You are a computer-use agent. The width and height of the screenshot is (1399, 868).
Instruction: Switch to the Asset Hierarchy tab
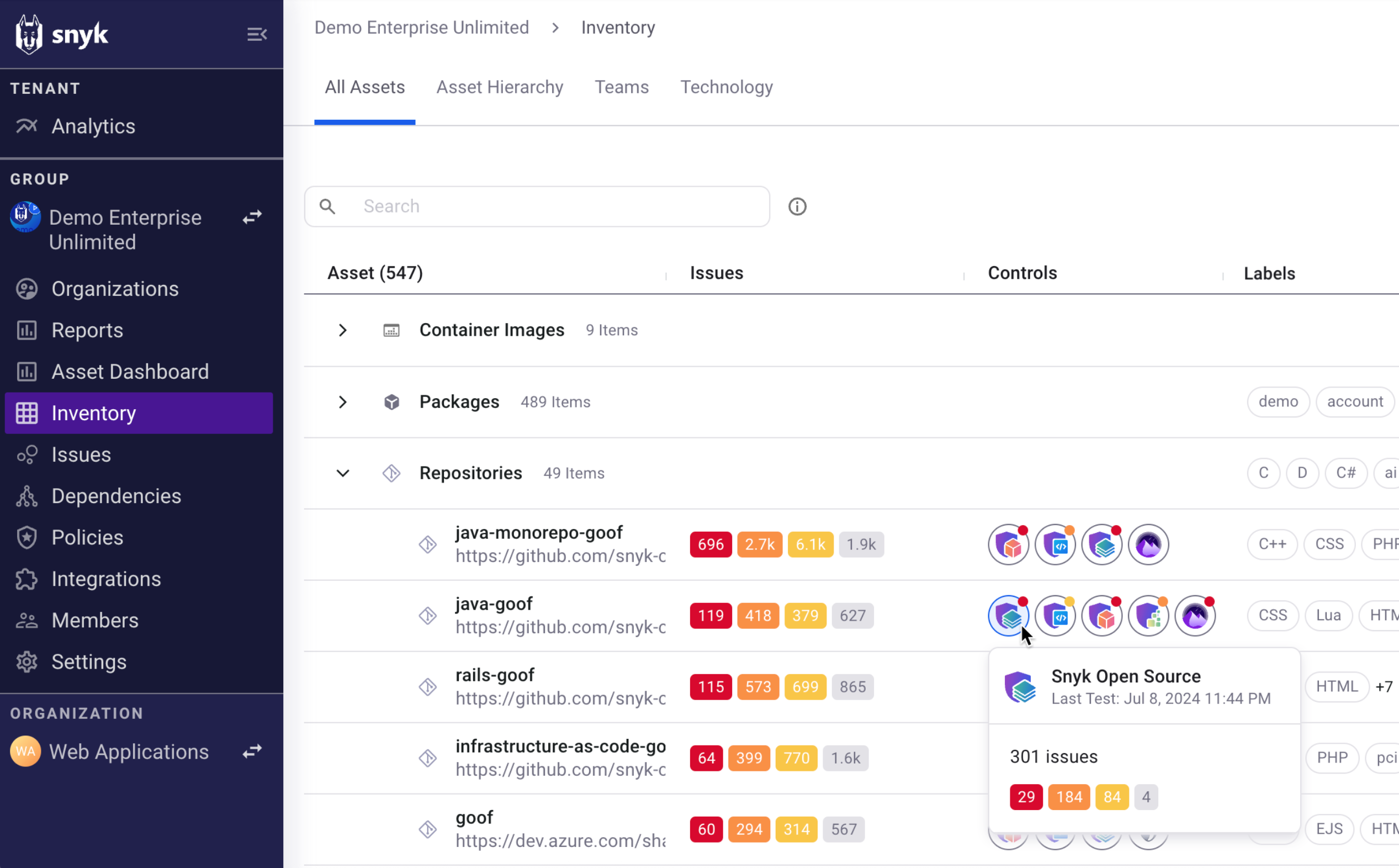pyautogui.click(x=499, y=87)
